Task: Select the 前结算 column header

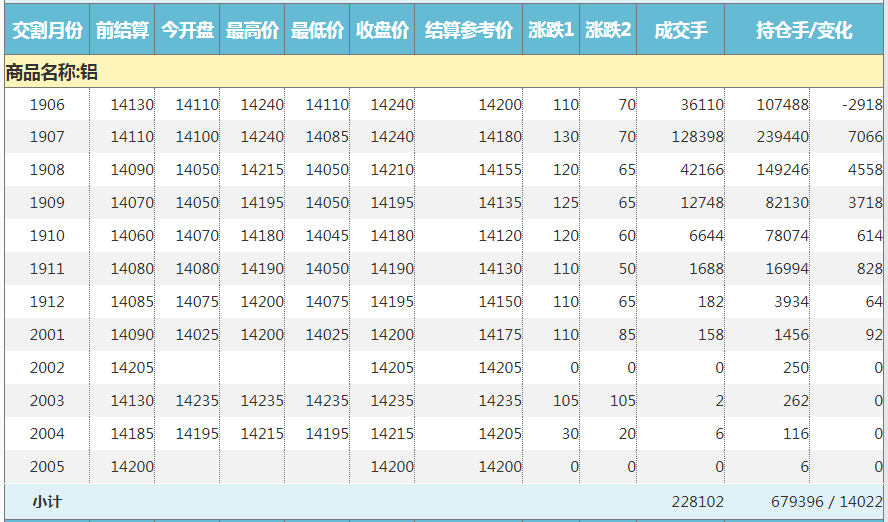Action: click(x=122, y=31)
